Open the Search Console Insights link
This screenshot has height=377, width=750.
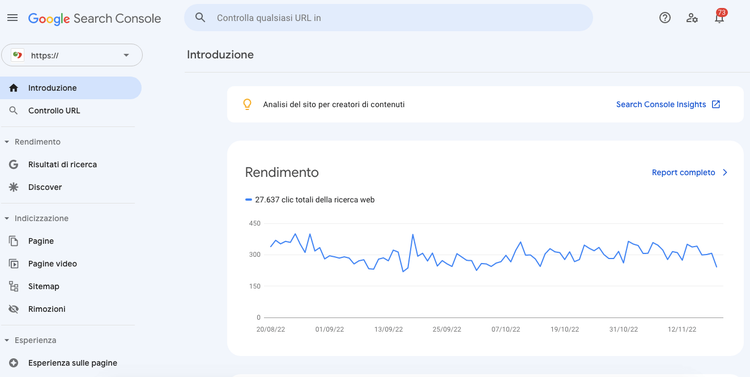click(661, 104)
